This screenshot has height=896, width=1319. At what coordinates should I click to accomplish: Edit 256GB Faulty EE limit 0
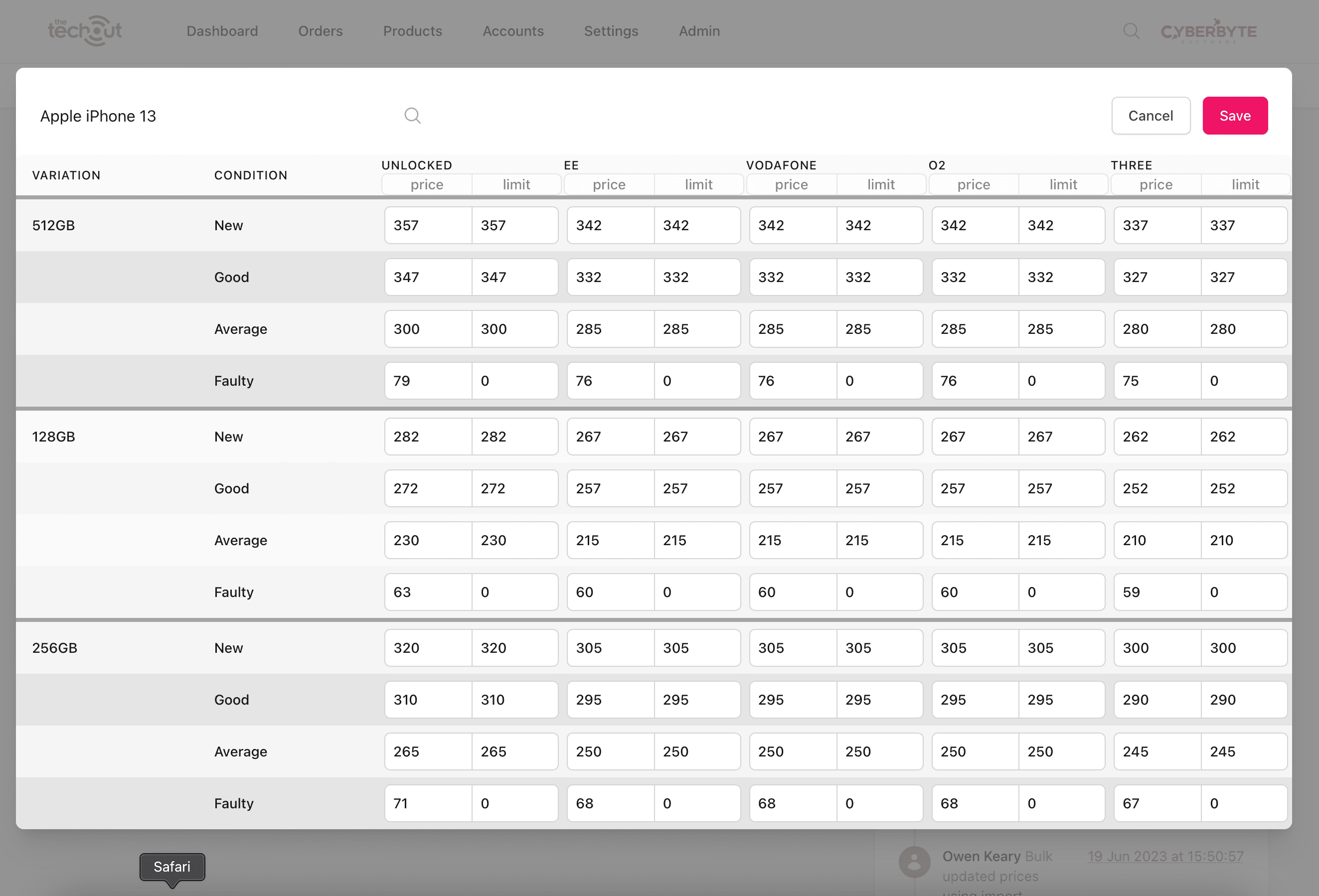pyautogui.click(x=697, y=803)
